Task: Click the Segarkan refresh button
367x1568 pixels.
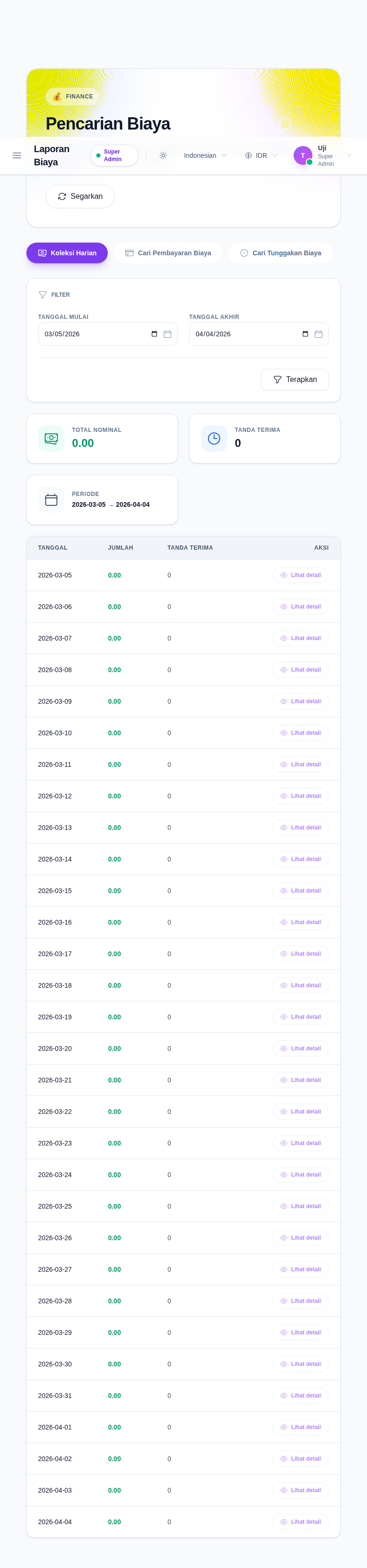Action: tap(80, 196)
